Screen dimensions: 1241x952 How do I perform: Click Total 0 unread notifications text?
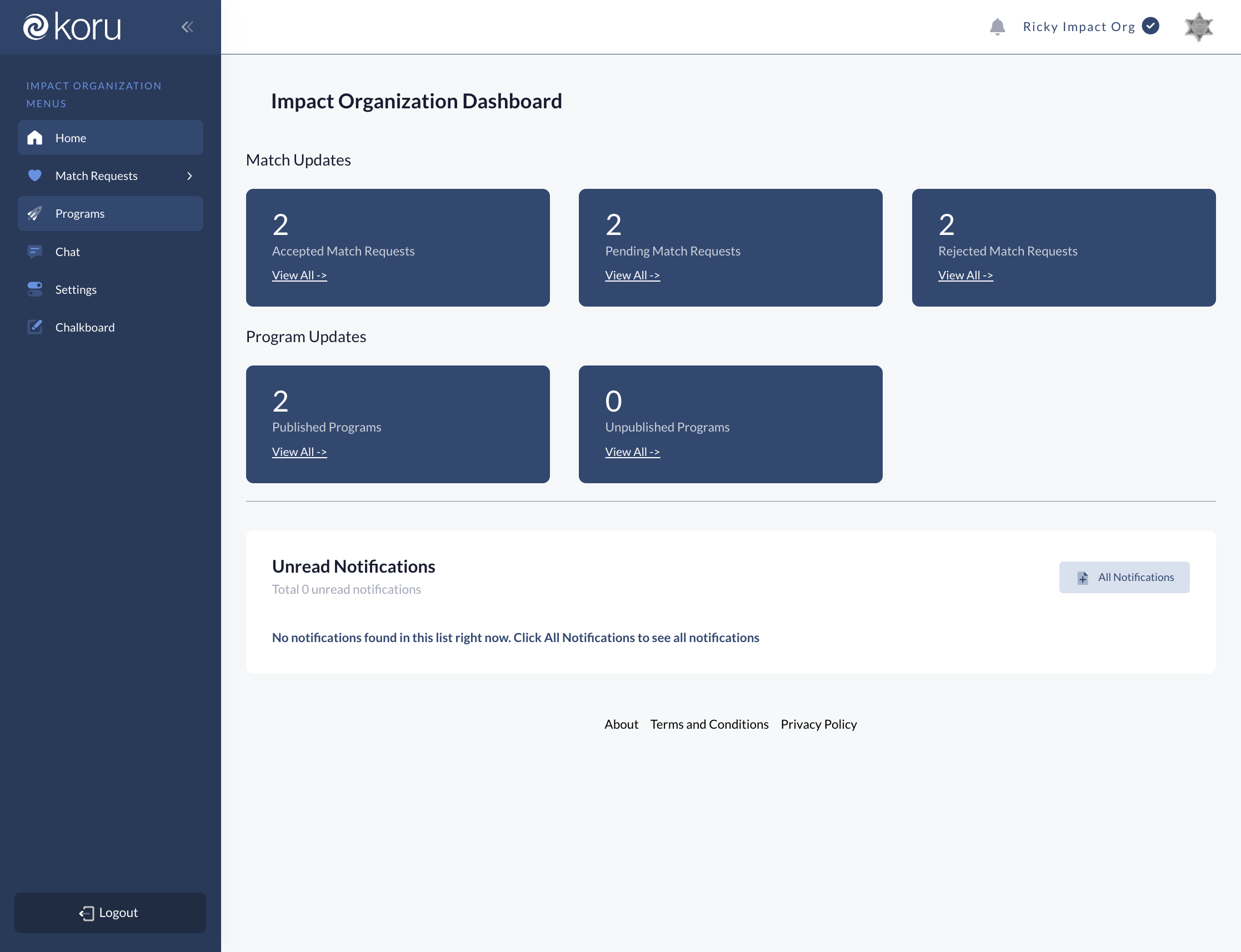click(346, 589)
